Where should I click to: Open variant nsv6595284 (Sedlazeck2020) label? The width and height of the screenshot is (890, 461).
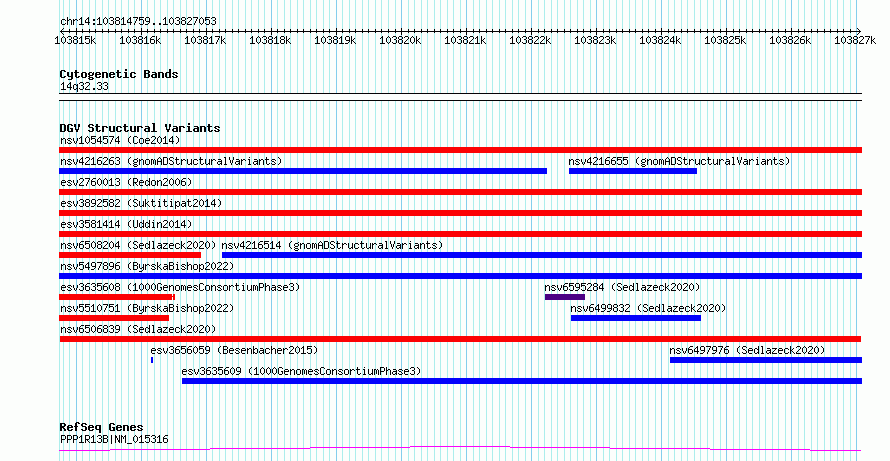tap(622, 287)
